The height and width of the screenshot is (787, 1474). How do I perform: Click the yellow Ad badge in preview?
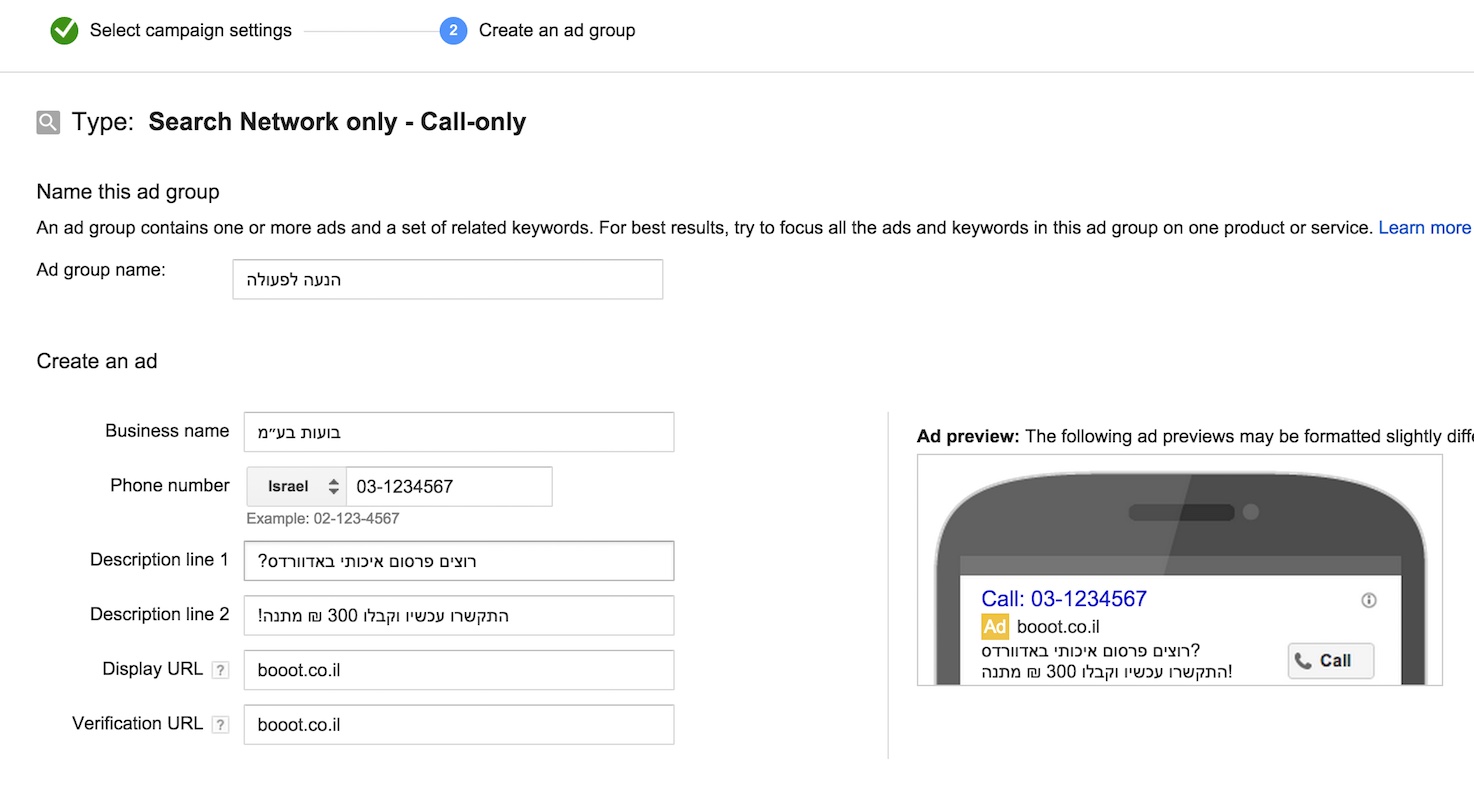[x=995, y=627]
